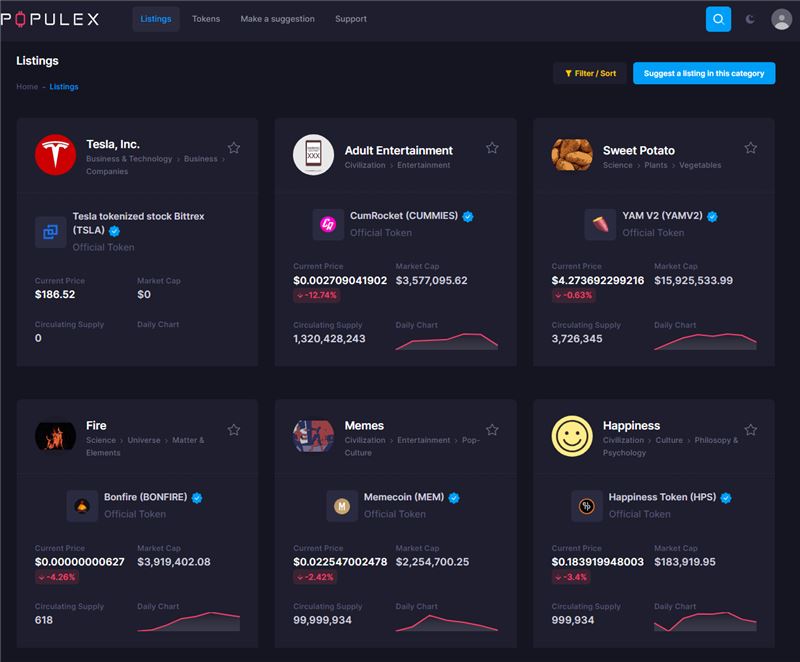Favorite the Adult Entertainment listing star
800x662 pixels.
pos(492,147)
